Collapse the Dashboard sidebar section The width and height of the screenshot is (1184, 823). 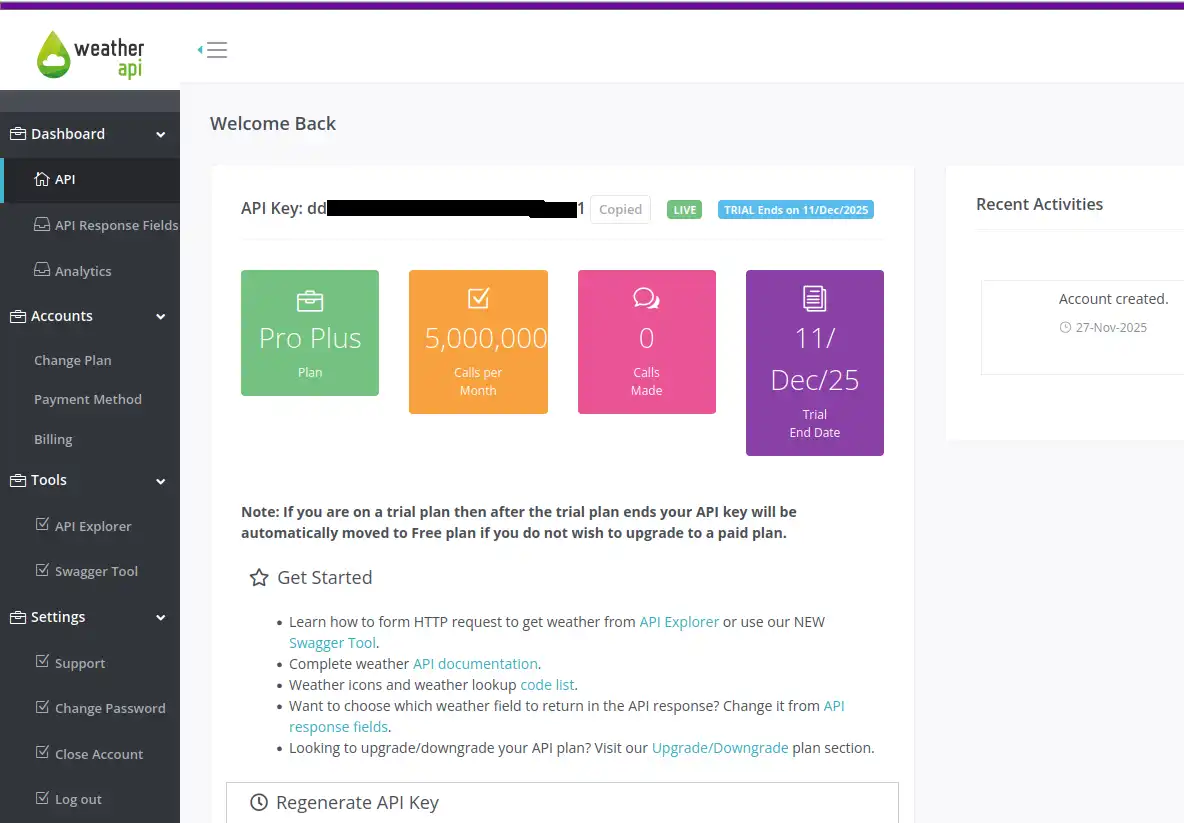161,135
